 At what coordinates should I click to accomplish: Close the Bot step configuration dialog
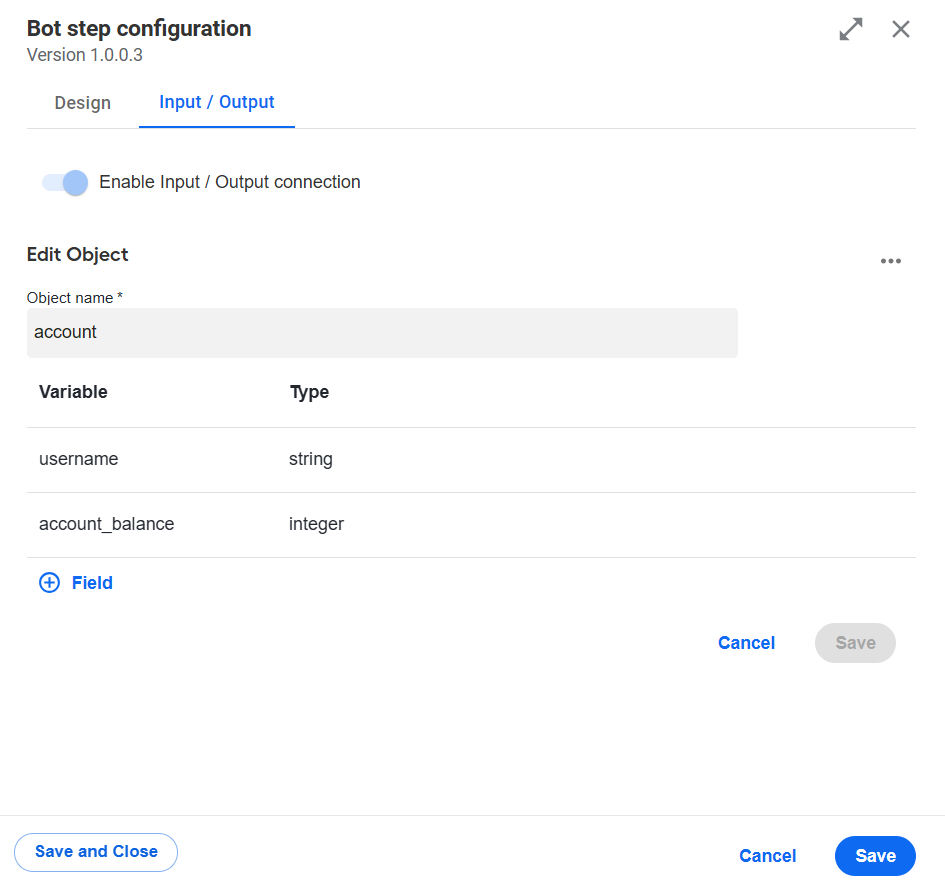(x=900, y=29)
